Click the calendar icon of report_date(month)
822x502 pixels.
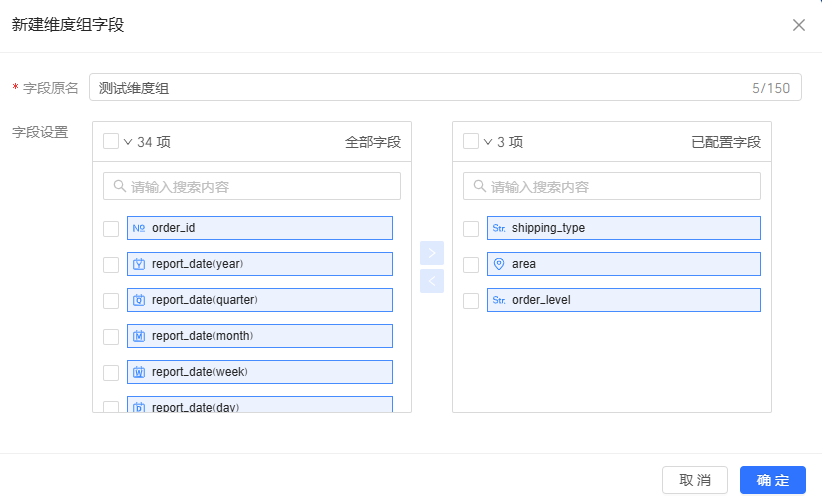pos(139,336)
